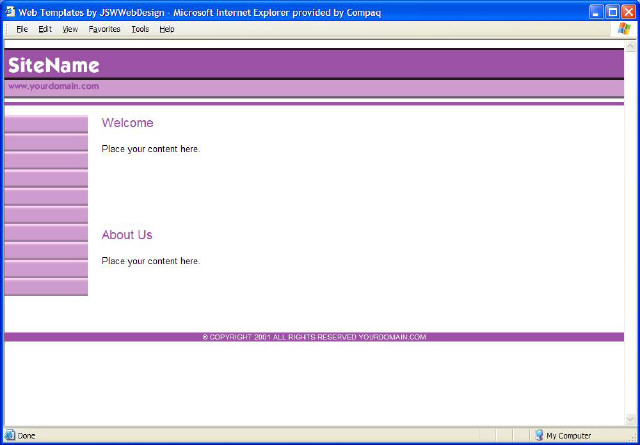The height and width of the screenshot is (445, 640).
Task: Click the SiteName logo in the header
Action: [x=54, y=66]
